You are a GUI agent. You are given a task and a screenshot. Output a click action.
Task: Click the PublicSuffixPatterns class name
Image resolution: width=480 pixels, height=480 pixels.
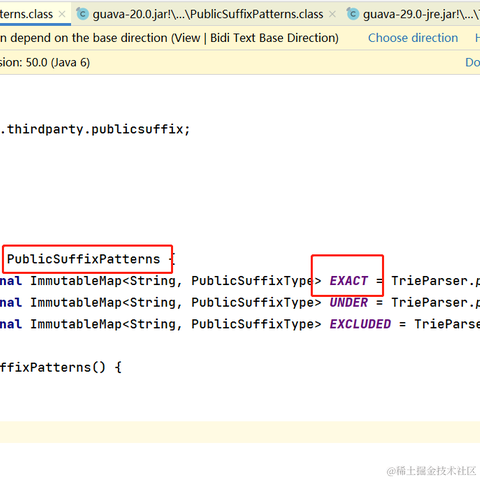[83, 259]
